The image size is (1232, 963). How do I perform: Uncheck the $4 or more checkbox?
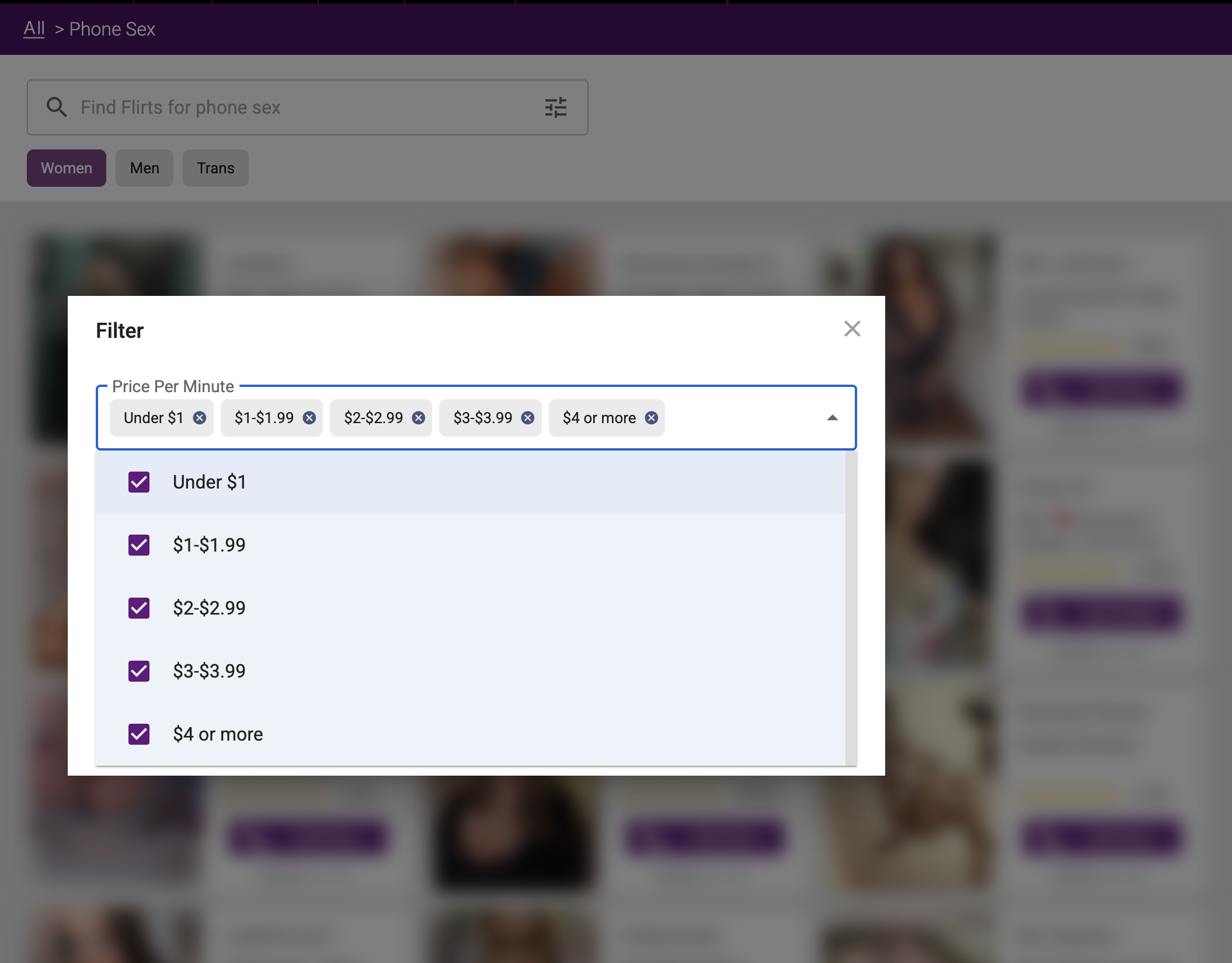(139, 734)
